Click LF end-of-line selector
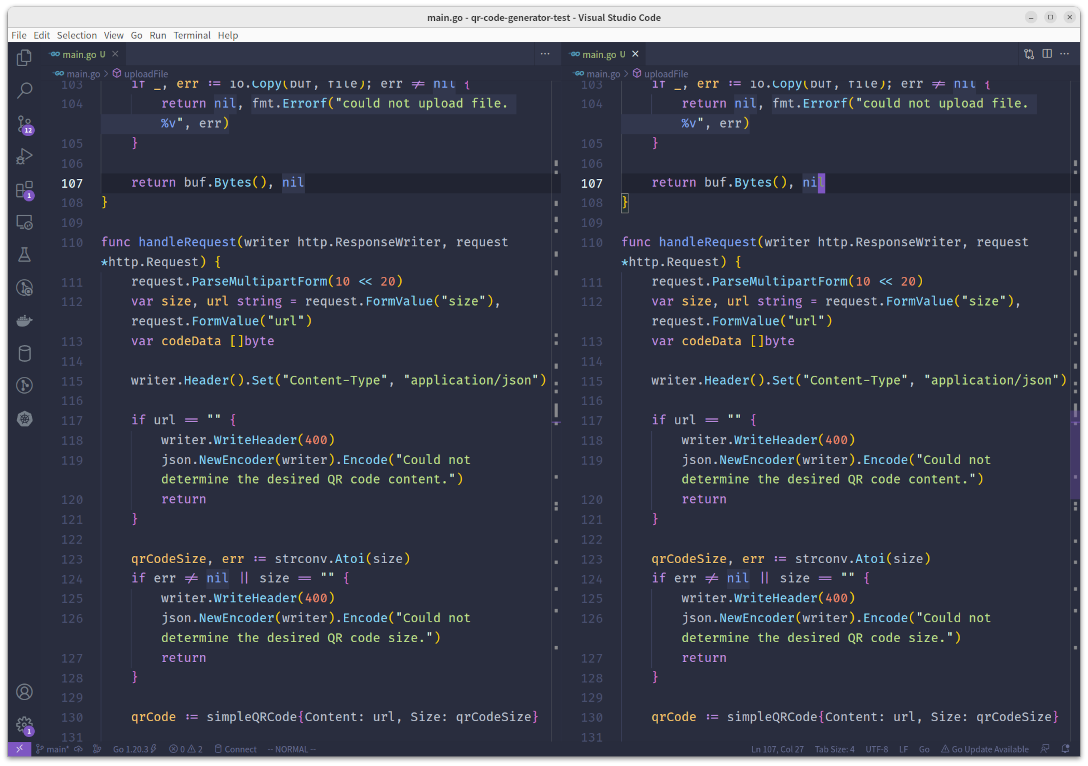 tap(903, 749)
